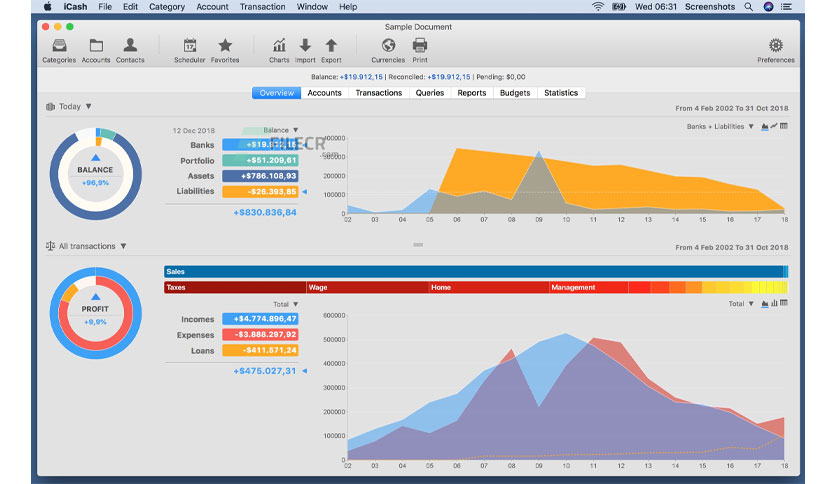836x484 pixels.
Task: Open the Balance column dropdown
Action: point(295,130)
